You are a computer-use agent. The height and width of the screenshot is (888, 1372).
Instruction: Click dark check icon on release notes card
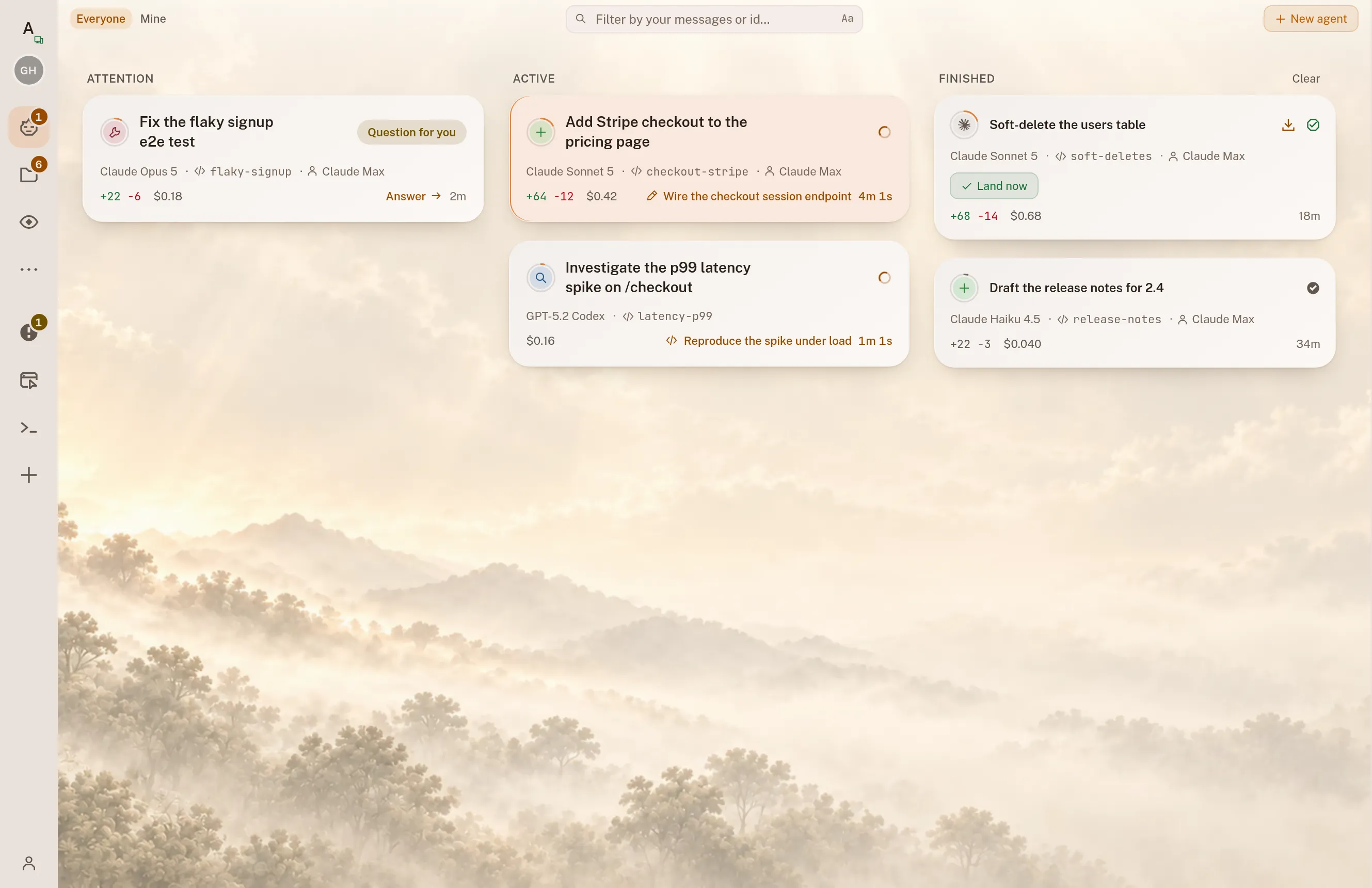[1313, 288]
